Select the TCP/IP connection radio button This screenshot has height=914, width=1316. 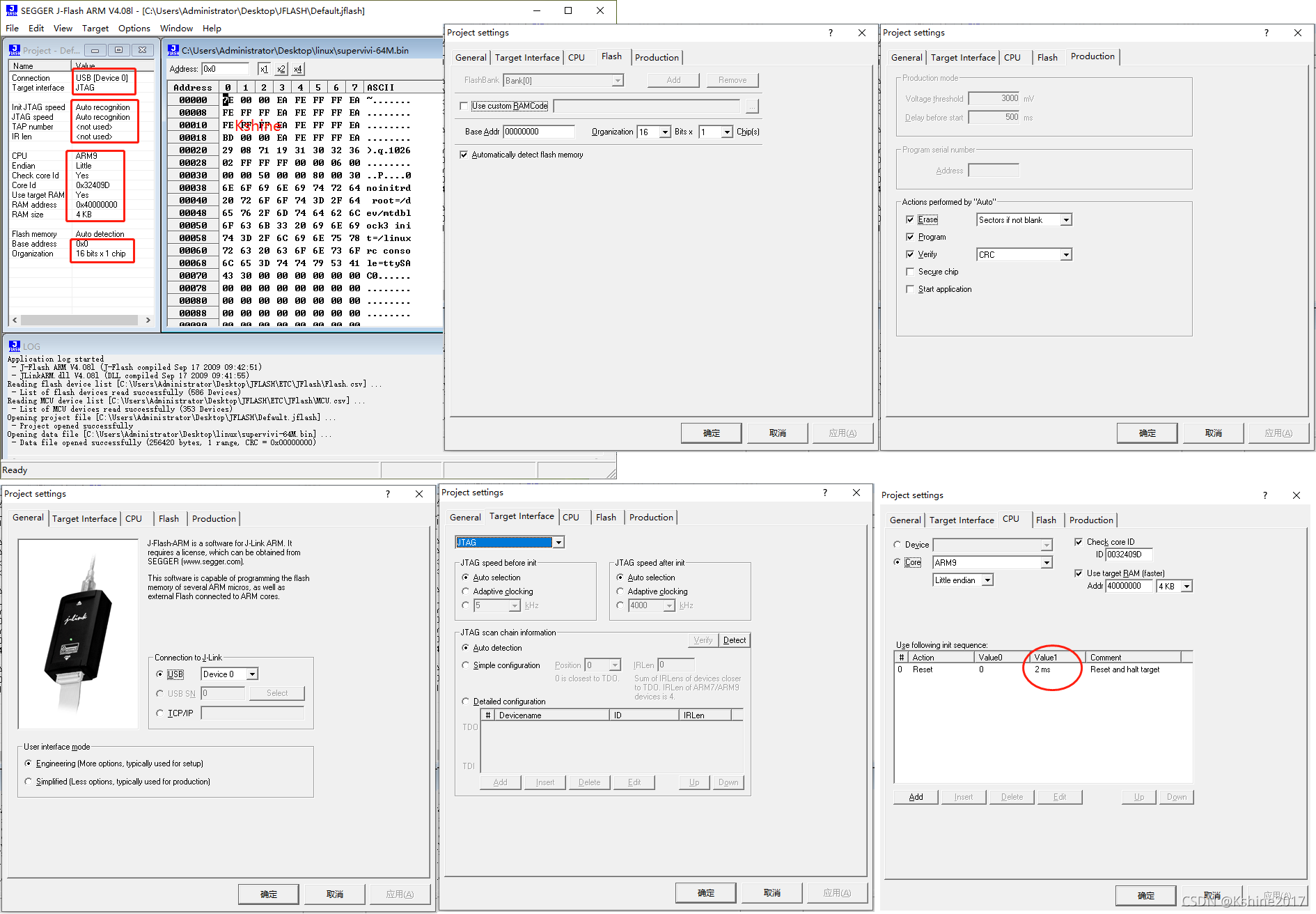tap(160, 713)
